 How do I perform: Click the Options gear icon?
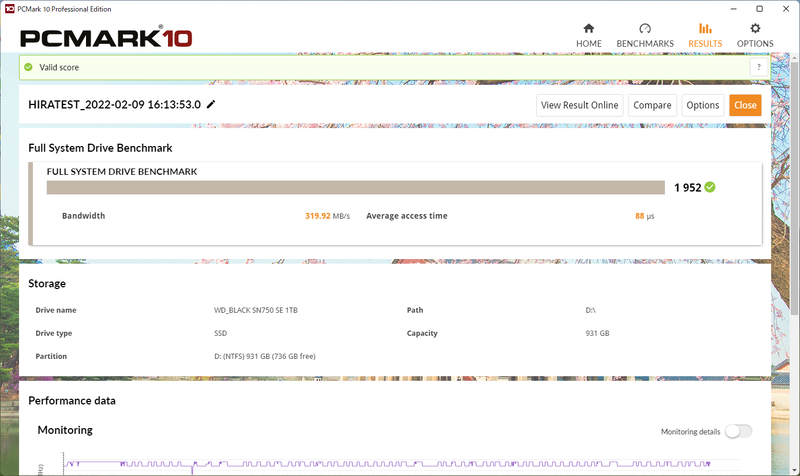click(755, 28)
